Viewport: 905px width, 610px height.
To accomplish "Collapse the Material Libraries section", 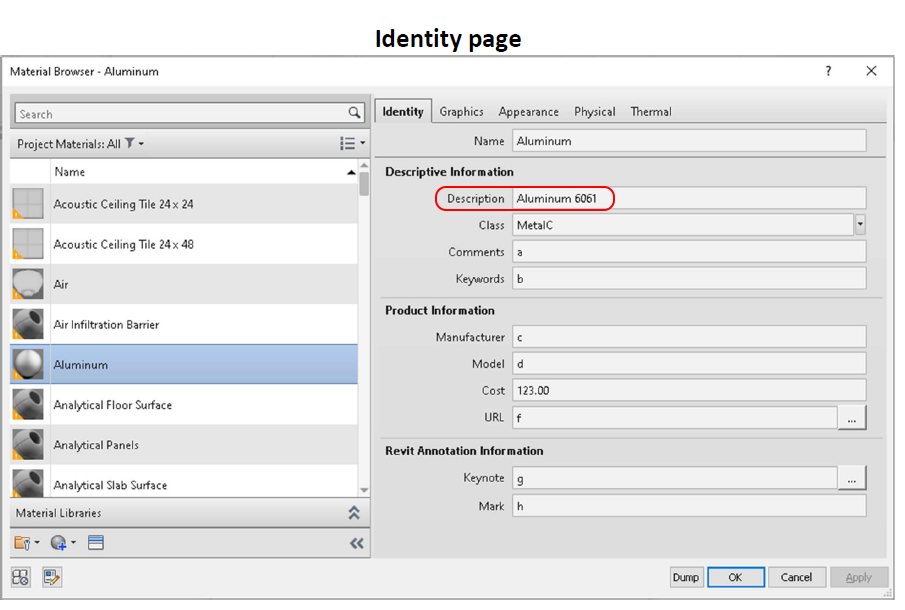I will [x=354, y=512].
